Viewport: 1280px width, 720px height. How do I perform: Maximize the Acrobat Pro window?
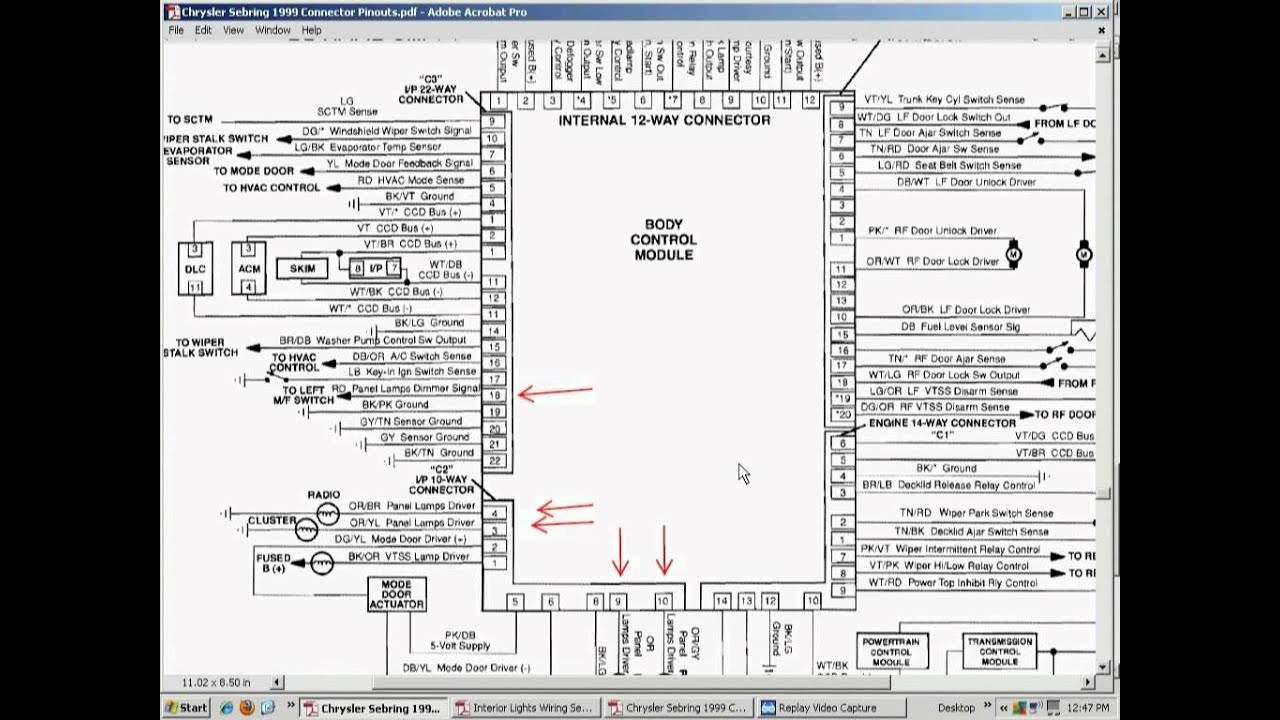pos(1085,12)
